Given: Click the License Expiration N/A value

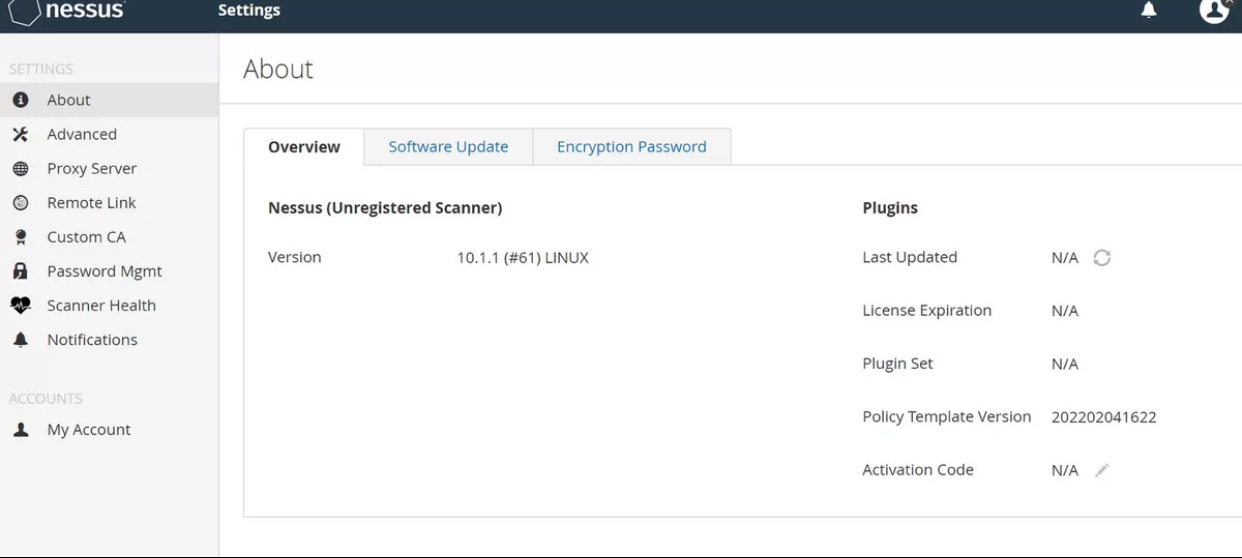Looking at the screenshot, I should [x=1065, y=311].
